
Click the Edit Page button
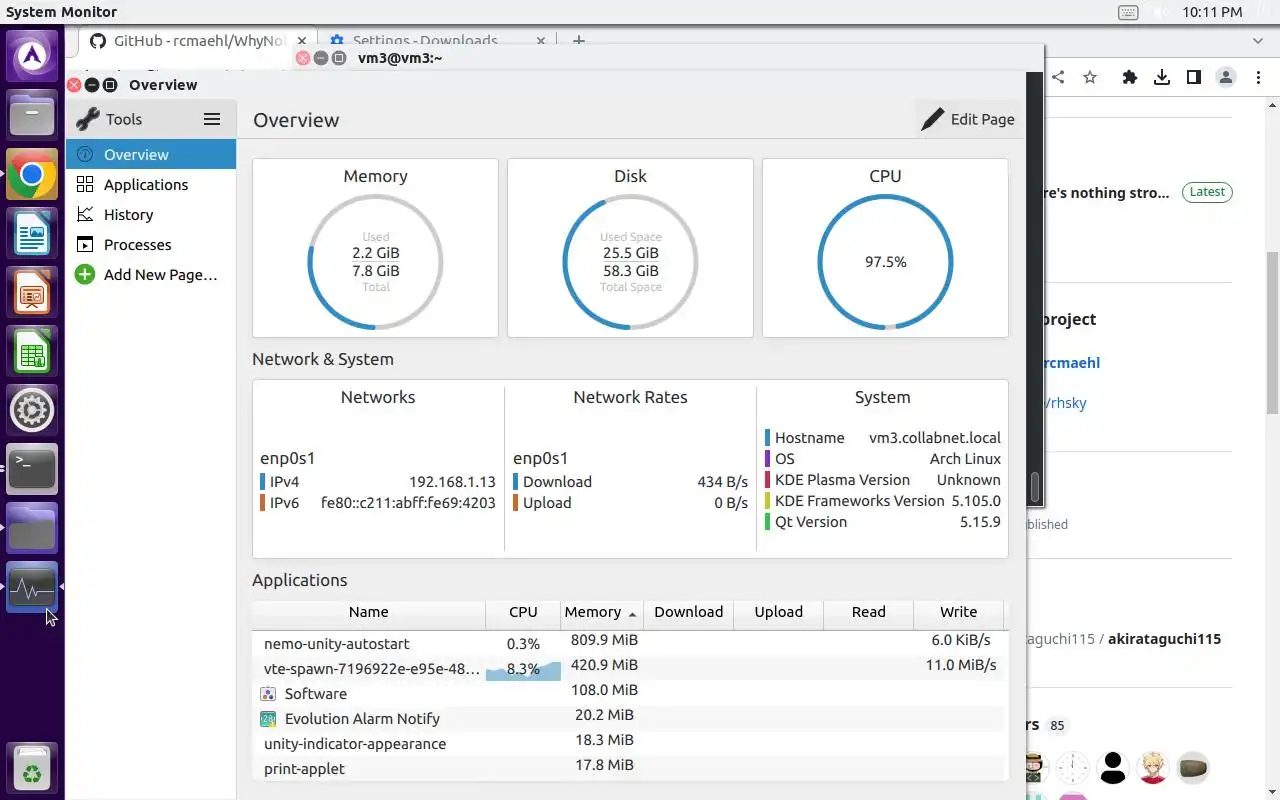click(x=967, y=119)
